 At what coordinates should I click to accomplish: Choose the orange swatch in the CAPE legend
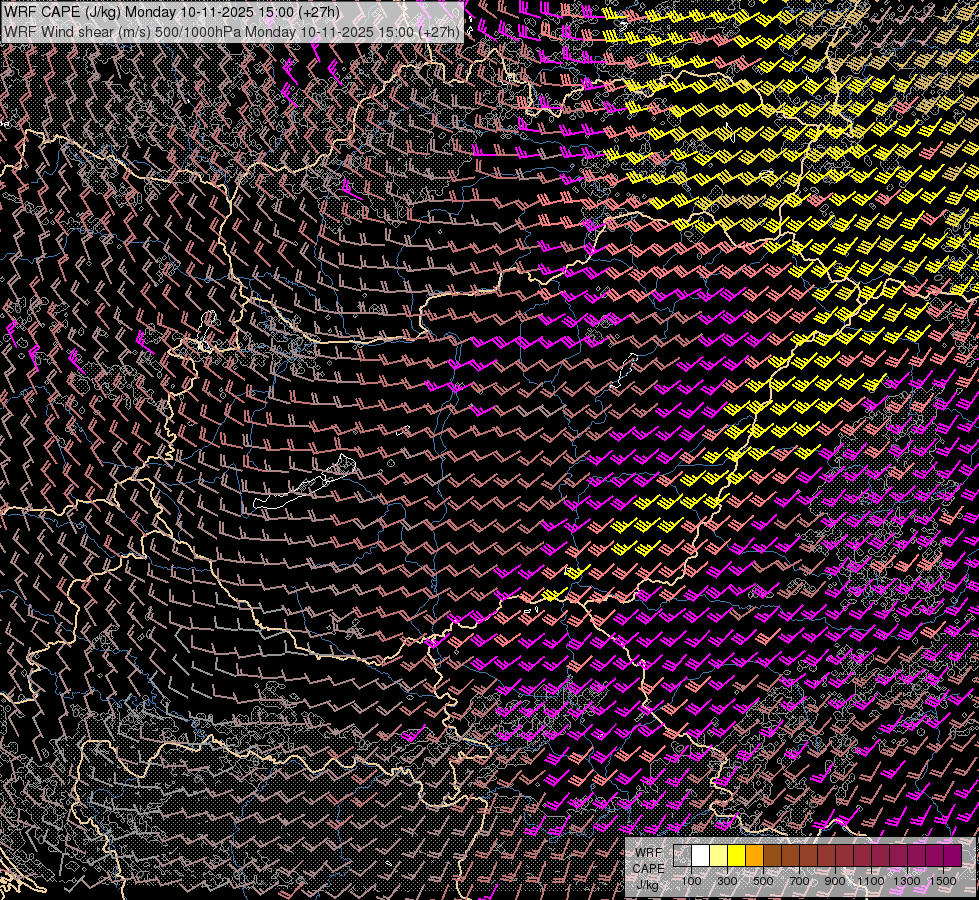[x=755, y=855]
